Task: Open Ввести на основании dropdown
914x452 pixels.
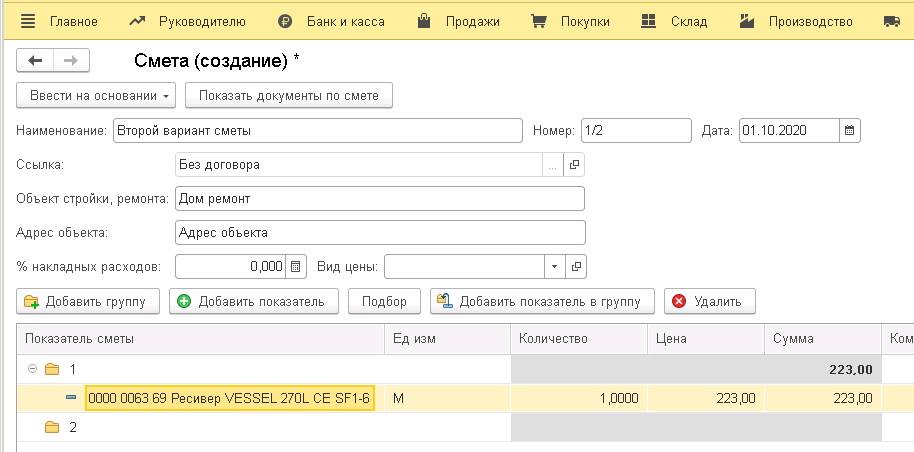Action: pos(96,96)
